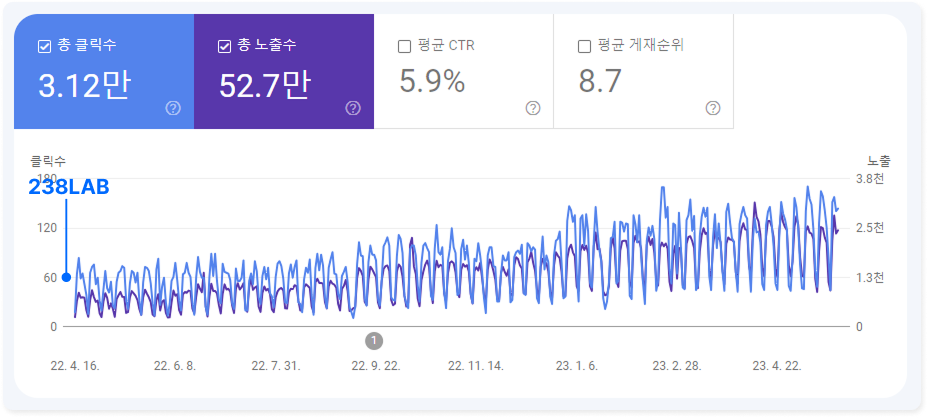Click the 1.3천 right axis label

pyautogui.click(x=870, y=278)
